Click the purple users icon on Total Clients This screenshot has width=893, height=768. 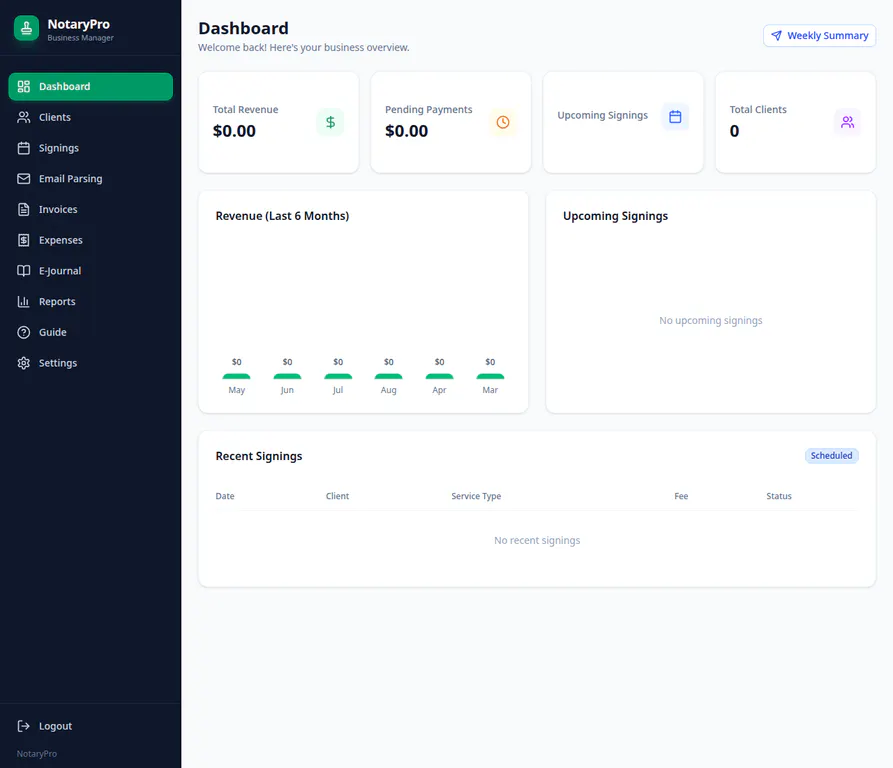[x=847, y=122]
